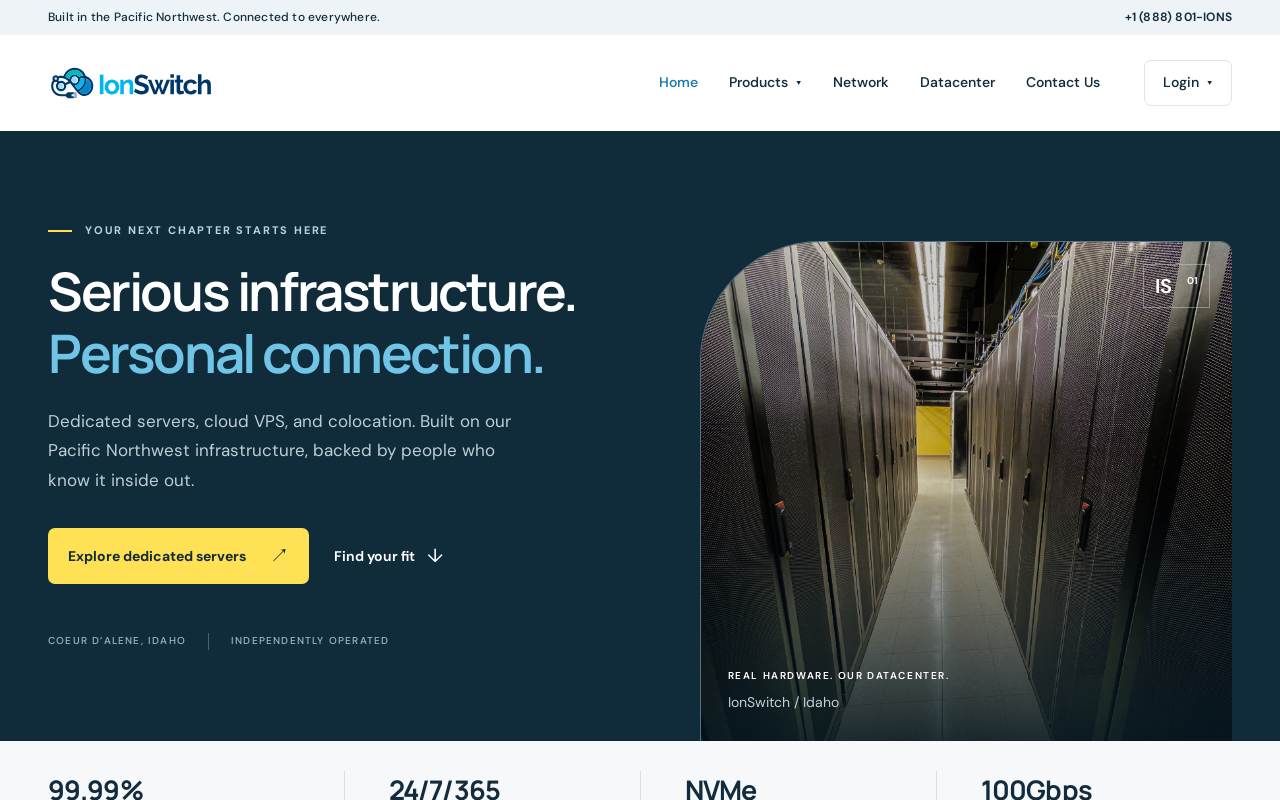
Task: Click the 100Gbps statistic
Action: point(1036,788)
